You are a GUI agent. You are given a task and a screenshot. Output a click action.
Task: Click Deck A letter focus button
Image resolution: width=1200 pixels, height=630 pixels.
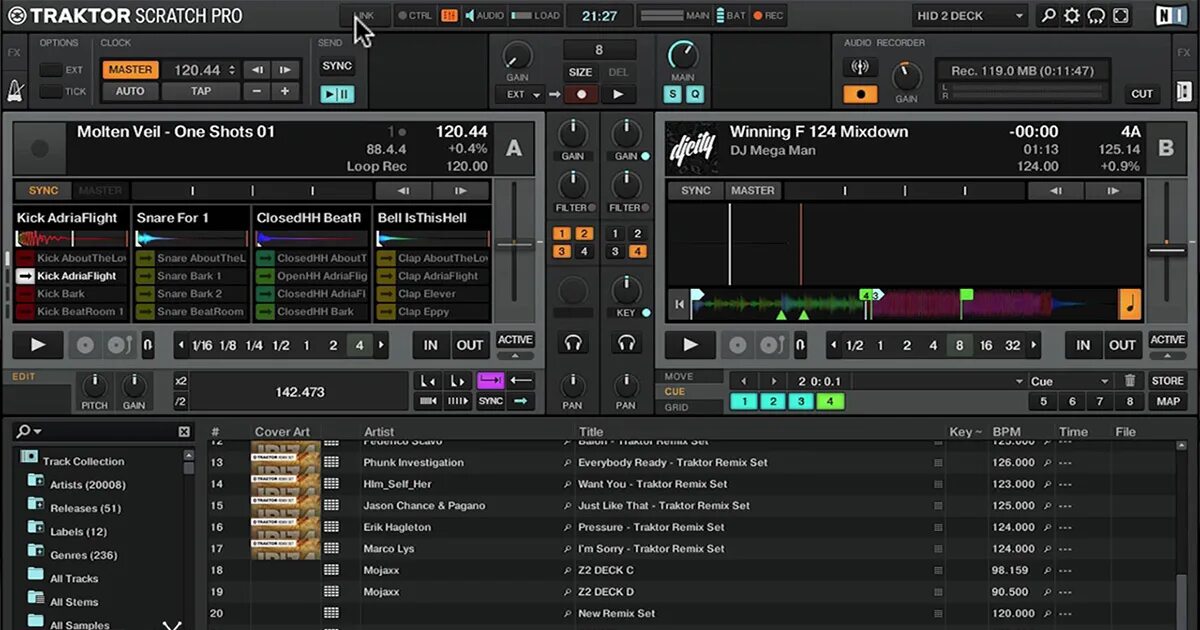tap(514, 148)
